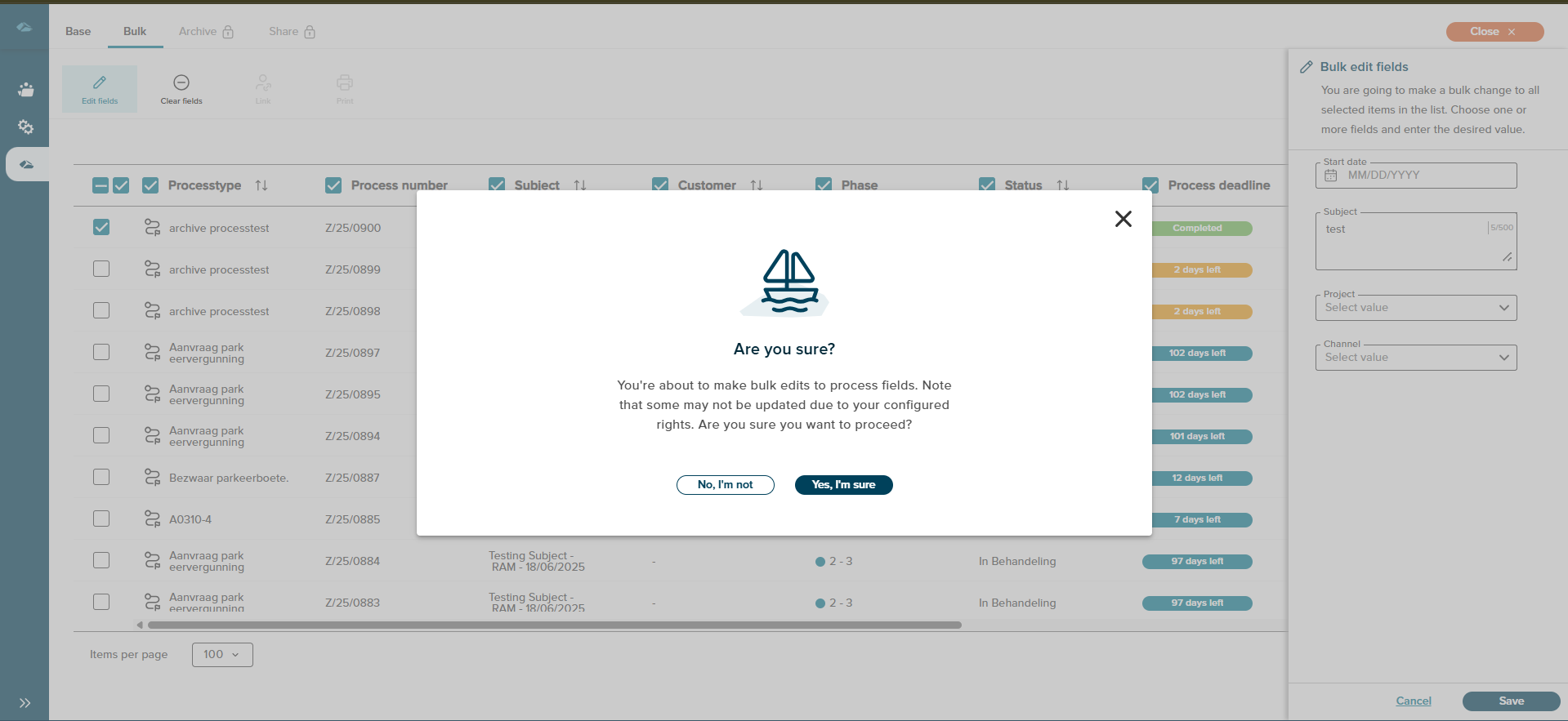Click the calendar icon in Start date
The image size is (1568, 721).
pos(1331,176)
